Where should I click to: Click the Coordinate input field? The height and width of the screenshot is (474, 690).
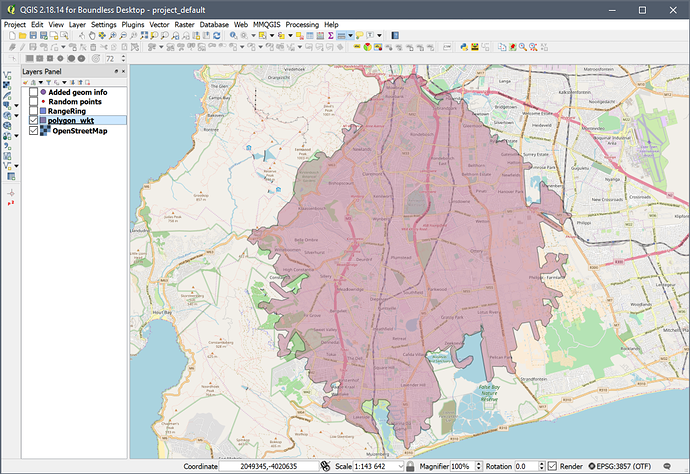tap(269, 466)
